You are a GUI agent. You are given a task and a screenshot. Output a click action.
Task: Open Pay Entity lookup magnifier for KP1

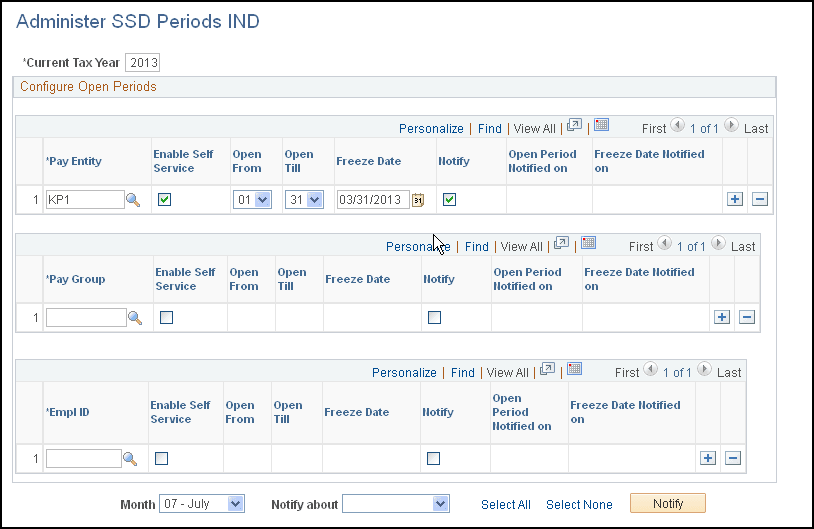click(x=133, y=200)
